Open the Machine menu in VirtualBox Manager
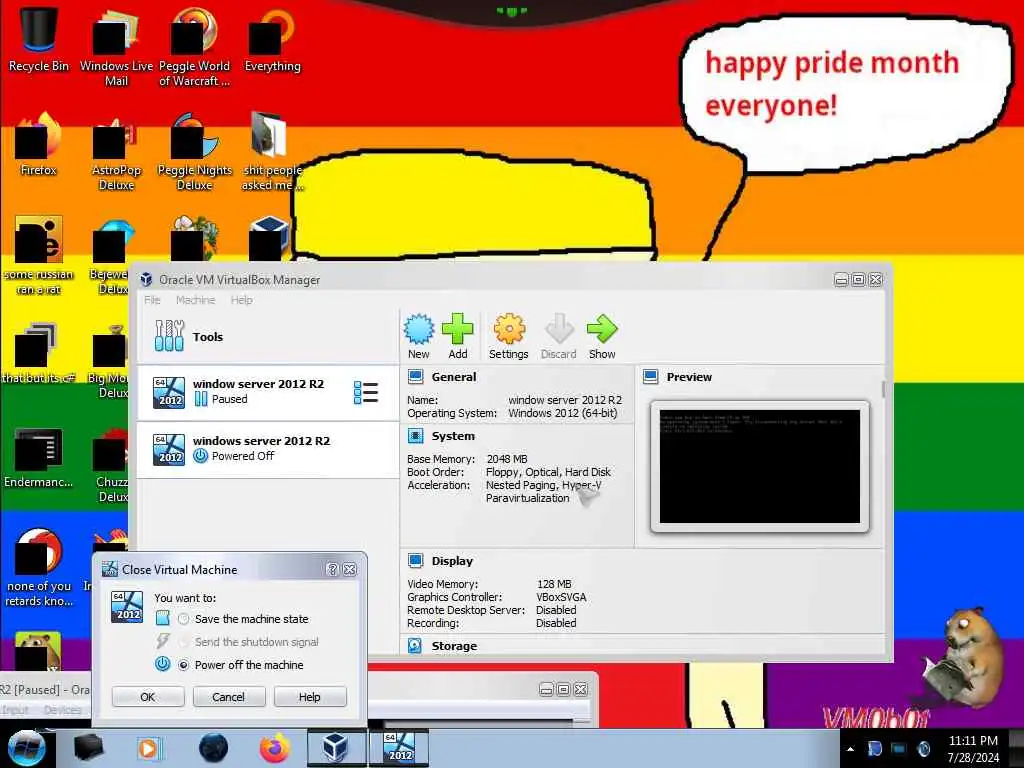The image size is (1024, 768). 195,300
